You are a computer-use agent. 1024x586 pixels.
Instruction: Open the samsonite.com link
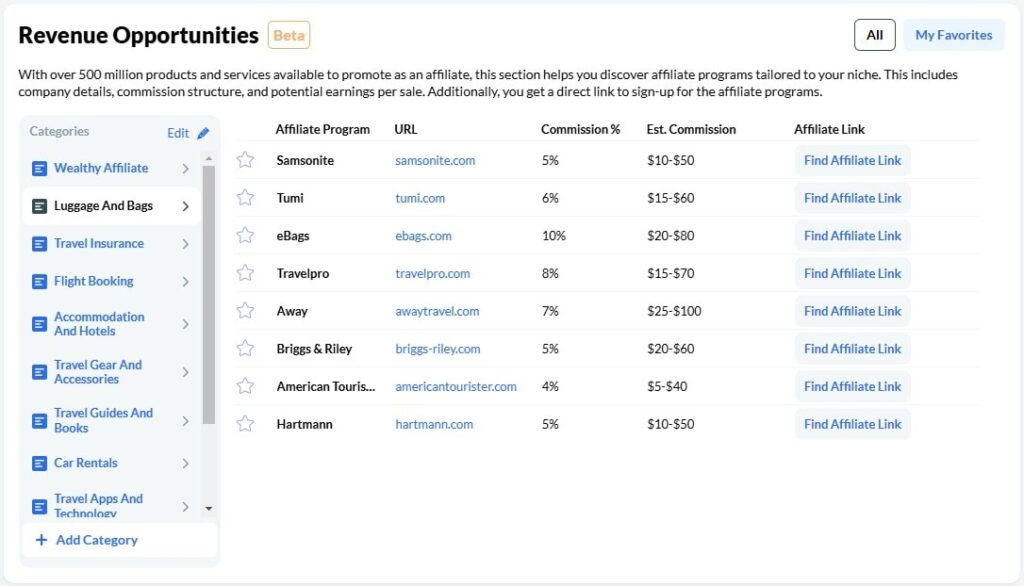(x=435, y=160)
